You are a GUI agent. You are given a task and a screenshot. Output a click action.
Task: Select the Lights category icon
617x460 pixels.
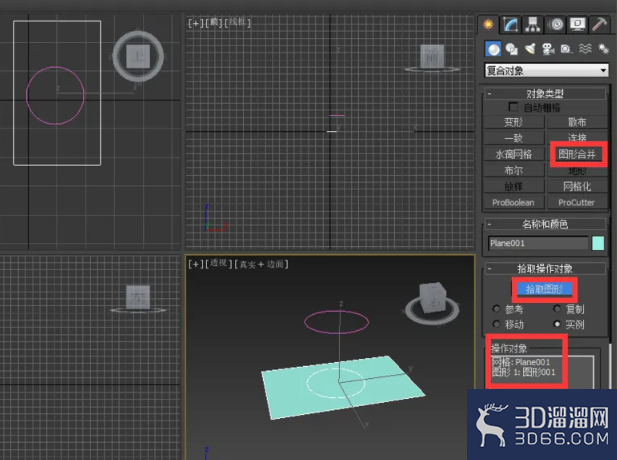pos(530,49)
